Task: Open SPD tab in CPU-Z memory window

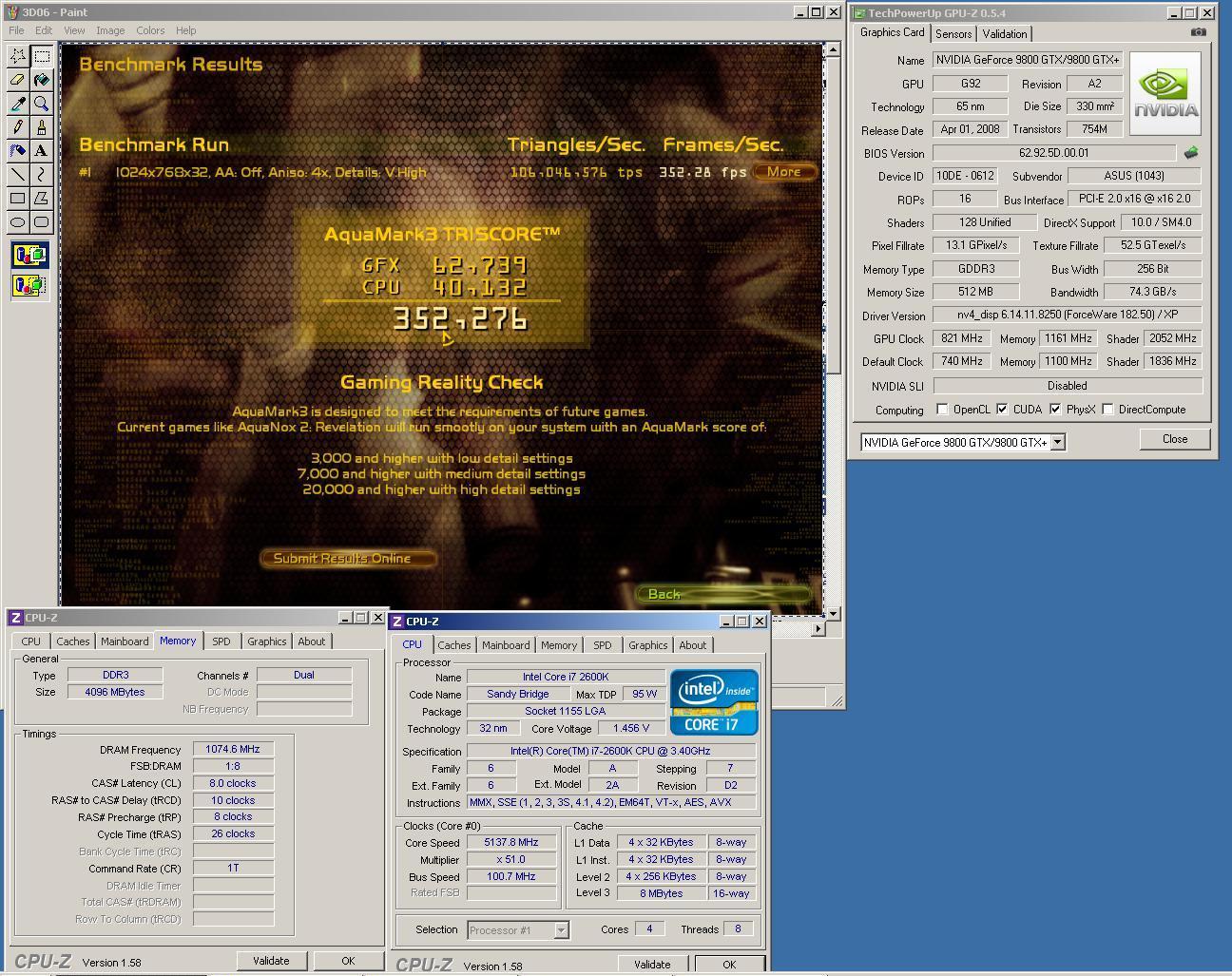Action: tap(221, 641)
